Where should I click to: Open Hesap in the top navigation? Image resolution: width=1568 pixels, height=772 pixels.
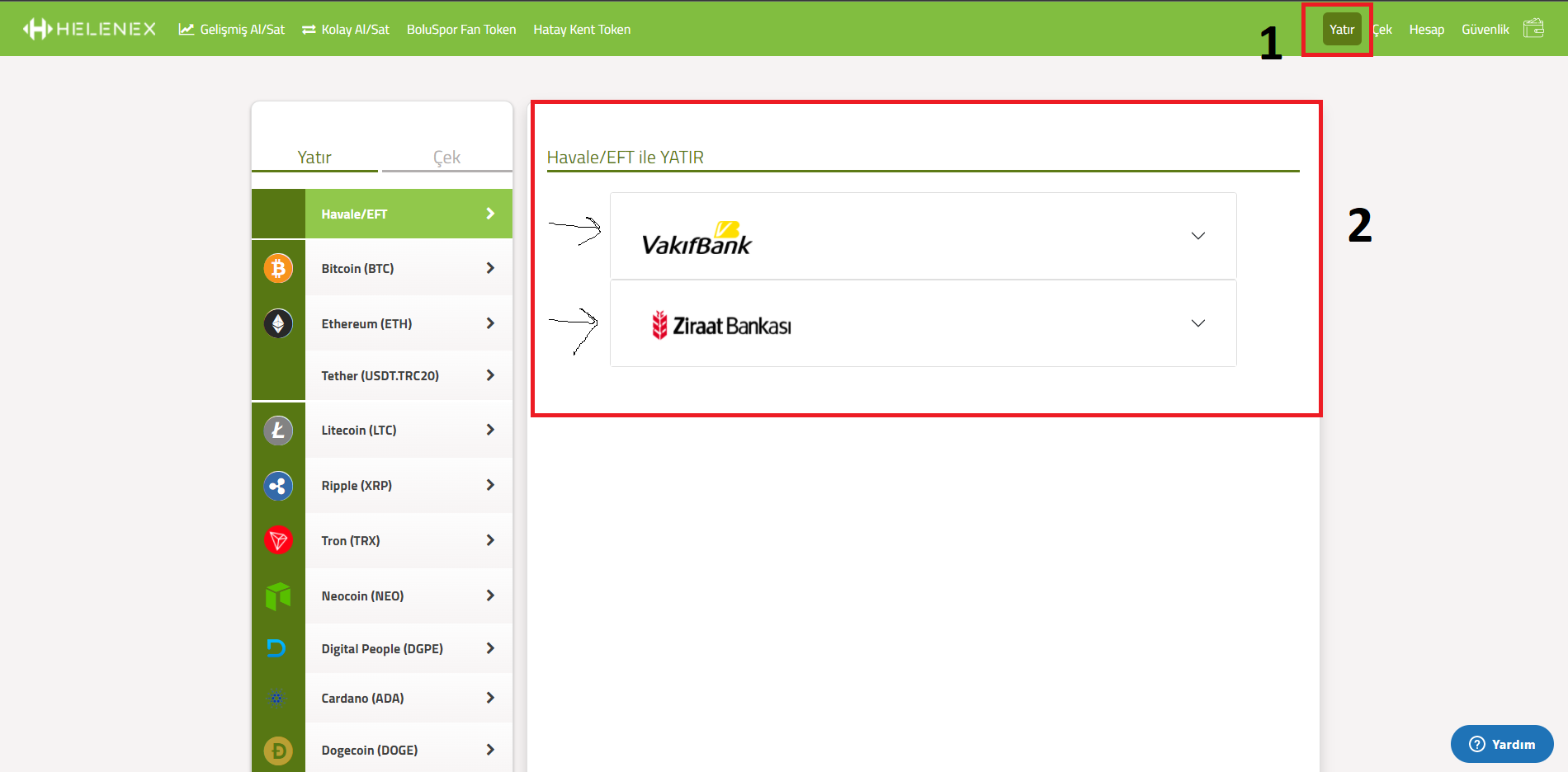coord(1427,30)
